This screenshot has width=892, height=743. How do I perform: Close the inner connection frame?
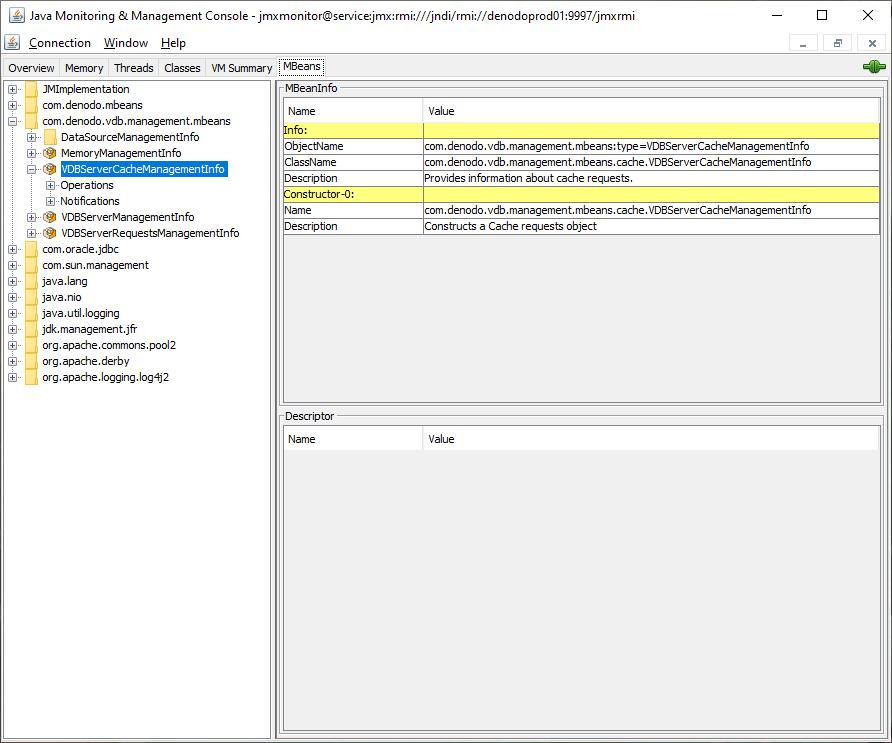[x=872, y=43]
